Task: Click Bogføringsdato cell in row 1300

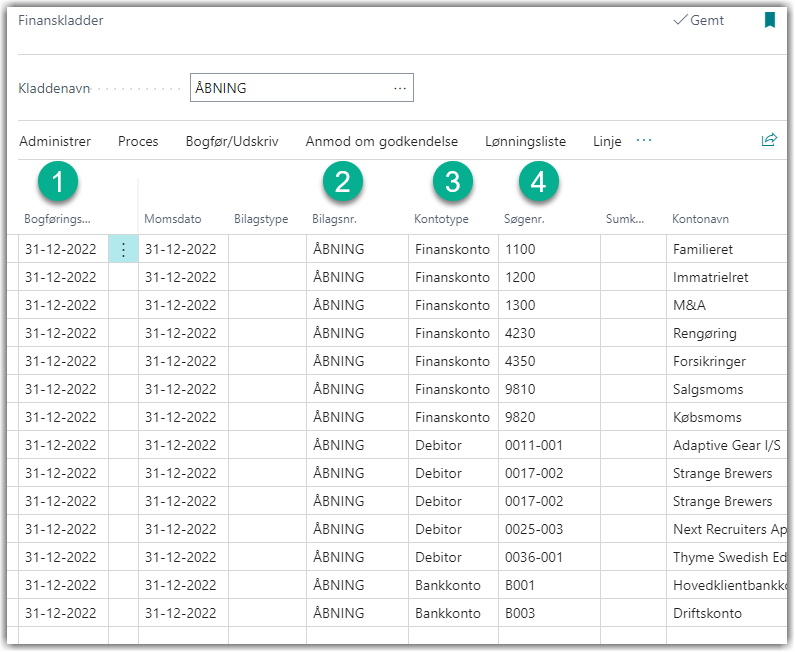Action: tap(63, 305)
